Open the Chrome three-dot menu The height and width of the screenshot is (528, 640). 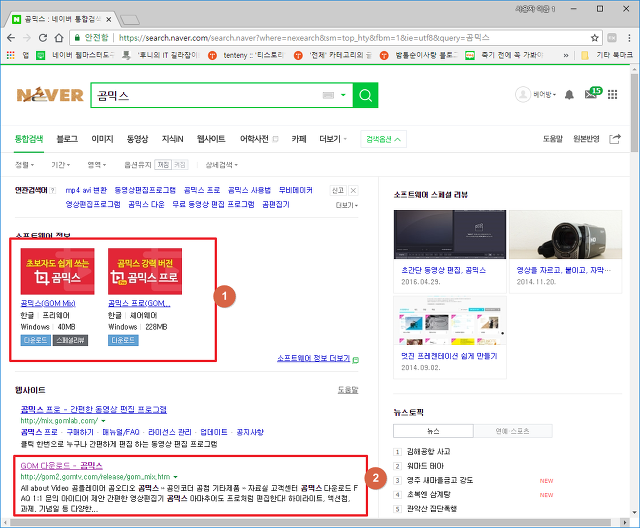click(x=629, y=38)
